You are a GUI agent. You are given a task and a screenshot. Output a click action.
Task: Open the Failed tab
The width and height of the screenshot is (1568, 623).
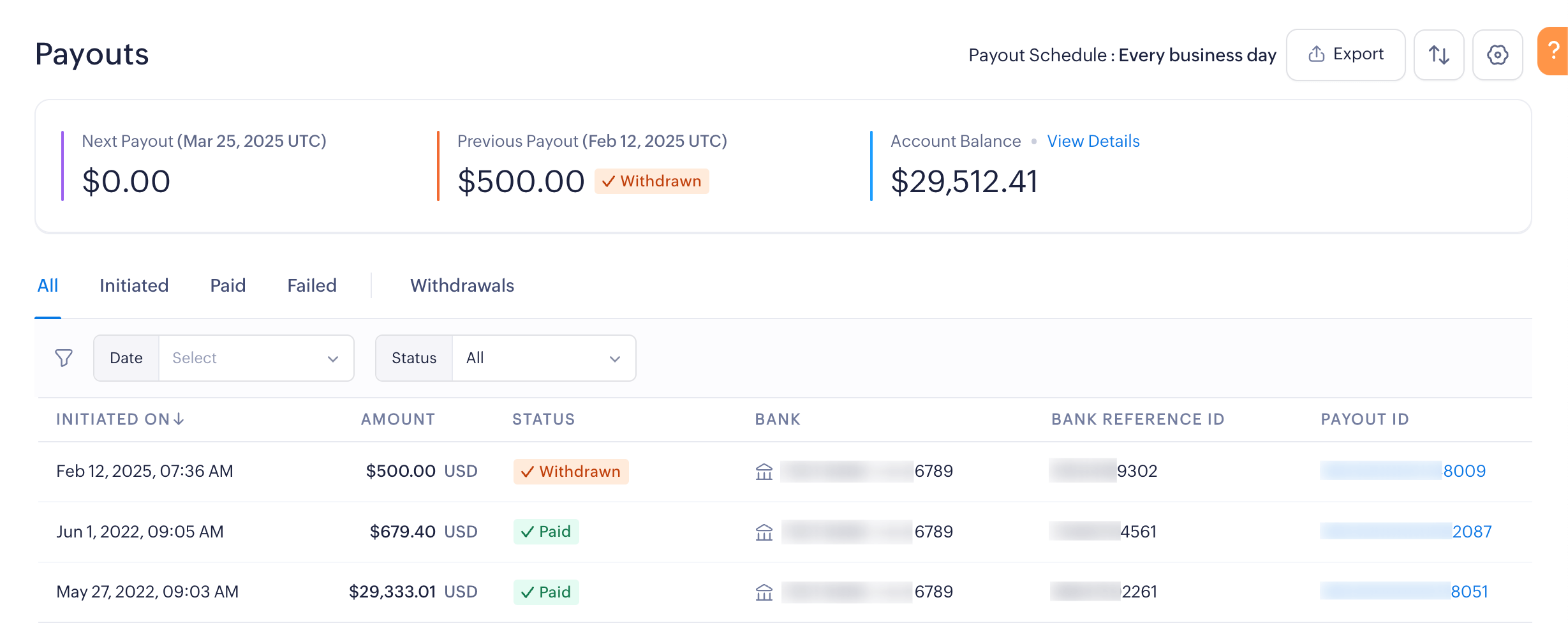click(312, 285)
